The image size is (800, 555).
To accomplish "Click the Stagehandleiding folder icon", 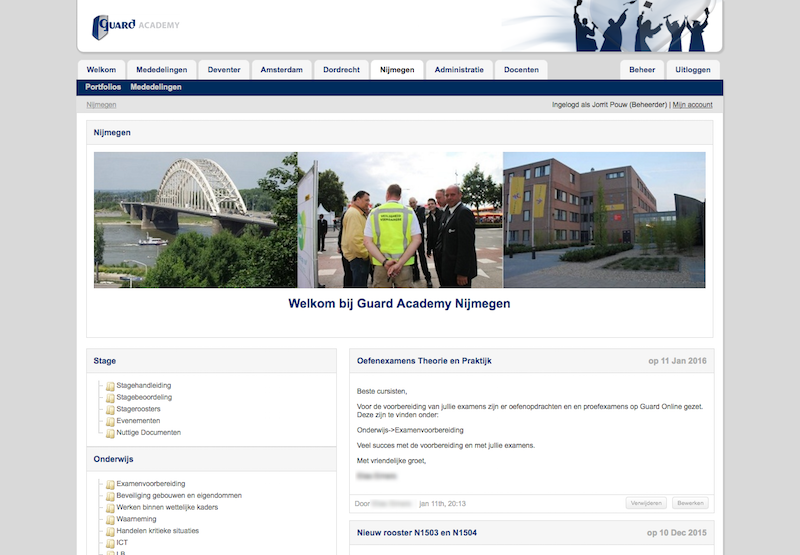I will [x=110, y=385].
